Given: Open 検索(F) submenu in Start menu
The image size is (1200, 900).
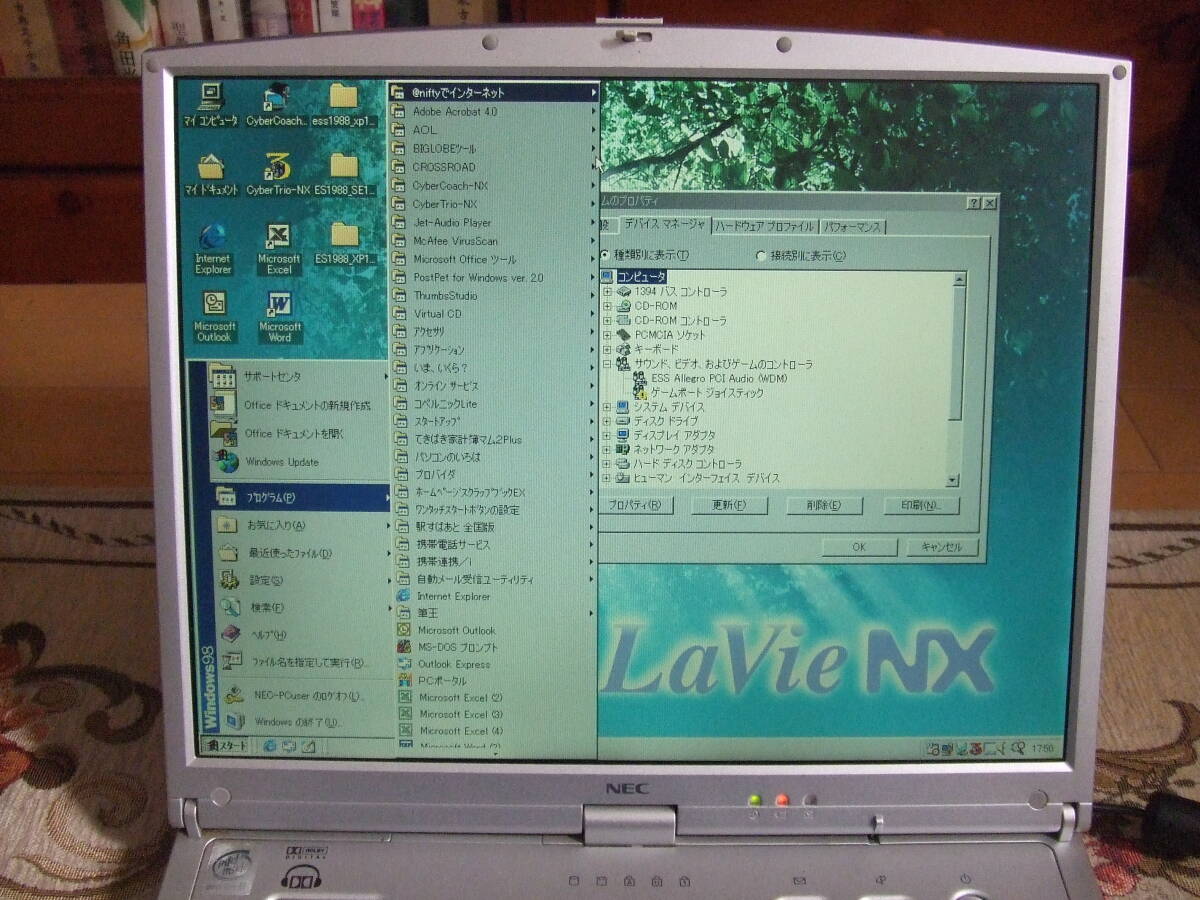Looking at the screenshot, I should [x=303, y=607].
